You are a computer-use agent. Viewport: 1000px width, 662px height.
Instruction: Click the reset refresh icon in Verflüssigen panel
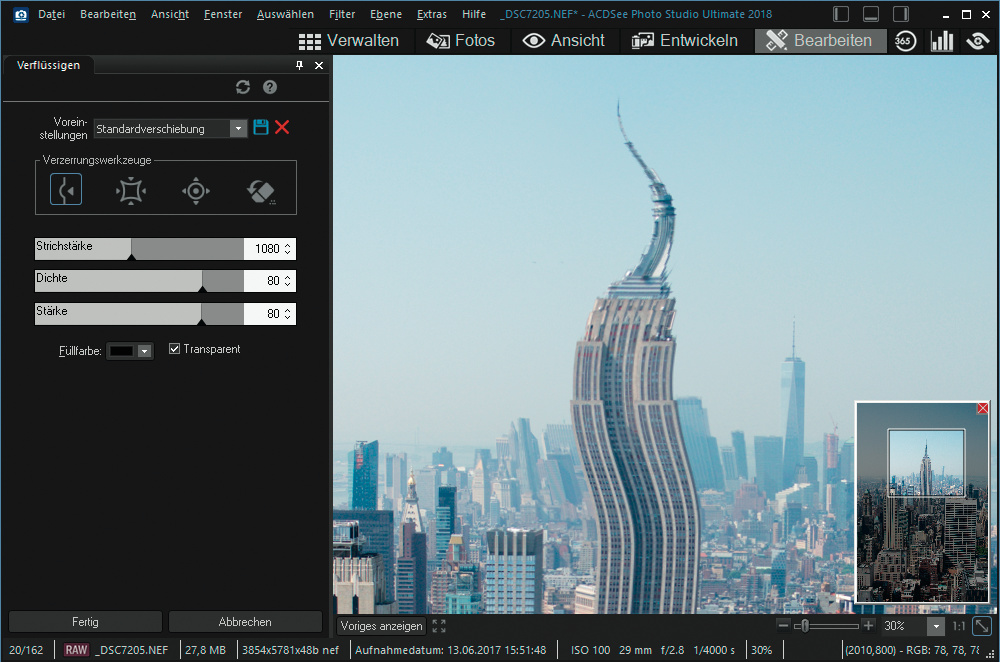(243, 88)
